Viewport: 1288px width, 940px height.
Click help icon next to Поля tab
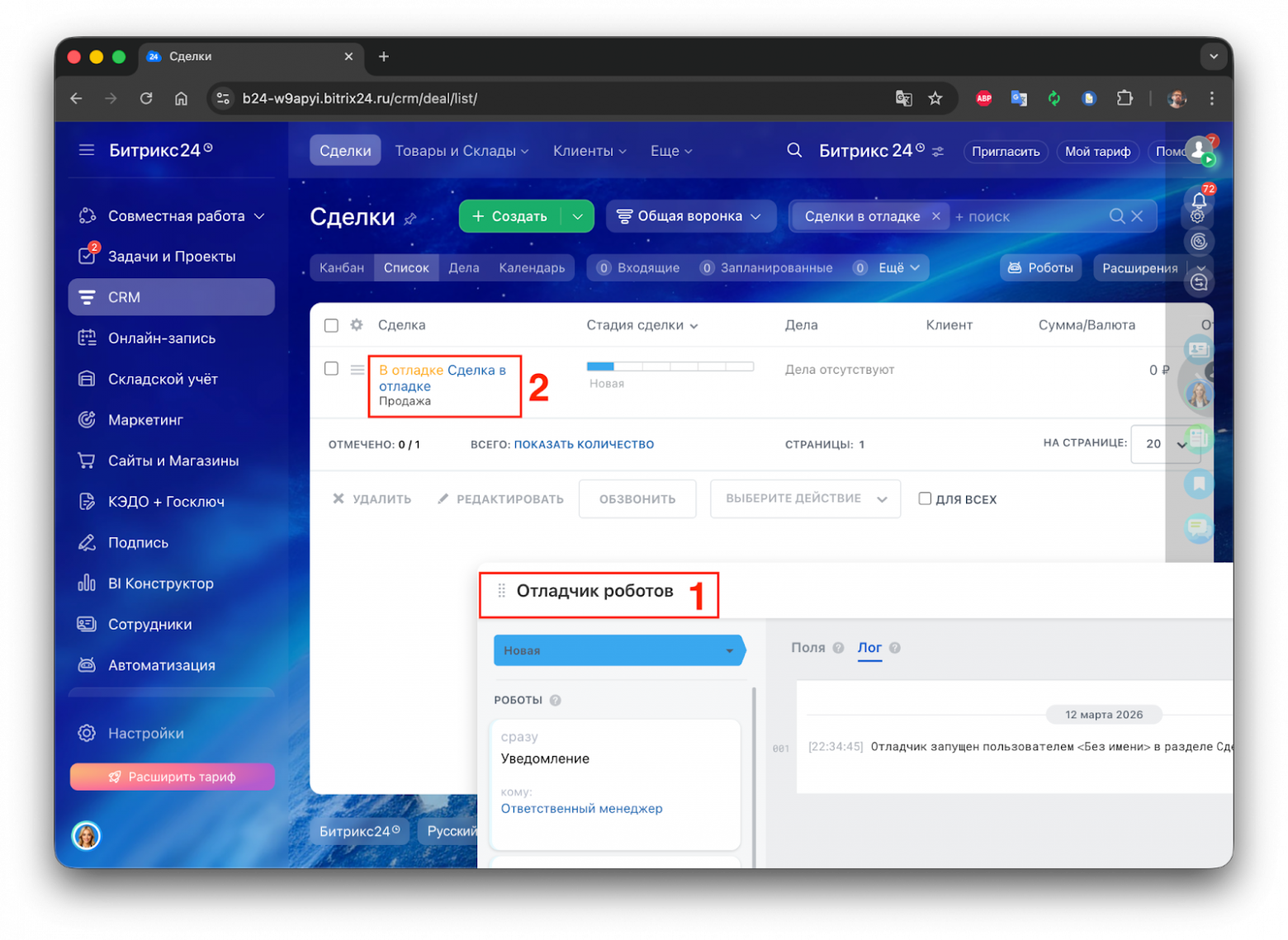[839, 648]
